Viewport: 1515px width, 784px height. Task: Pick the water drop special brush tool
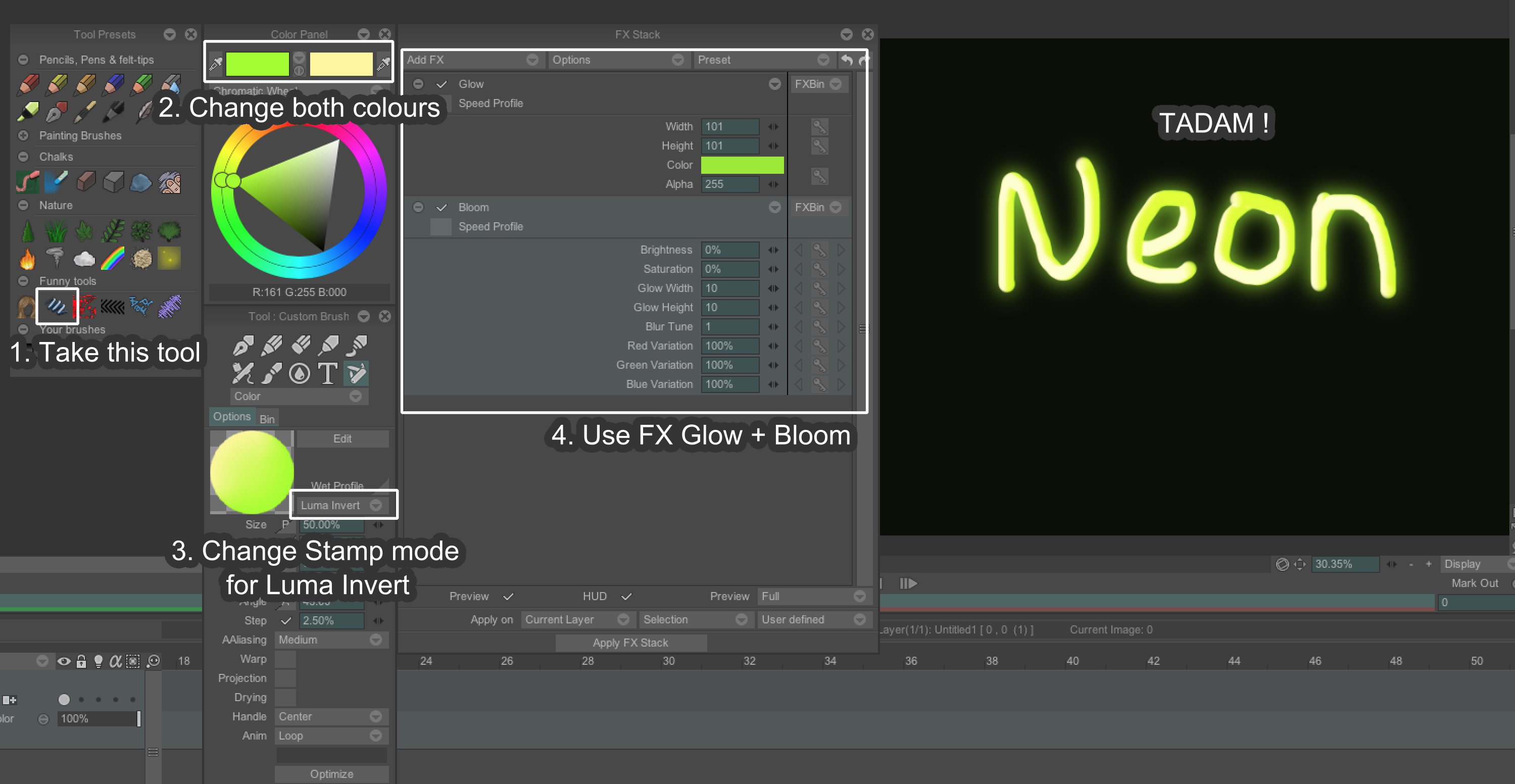[300, 373]
